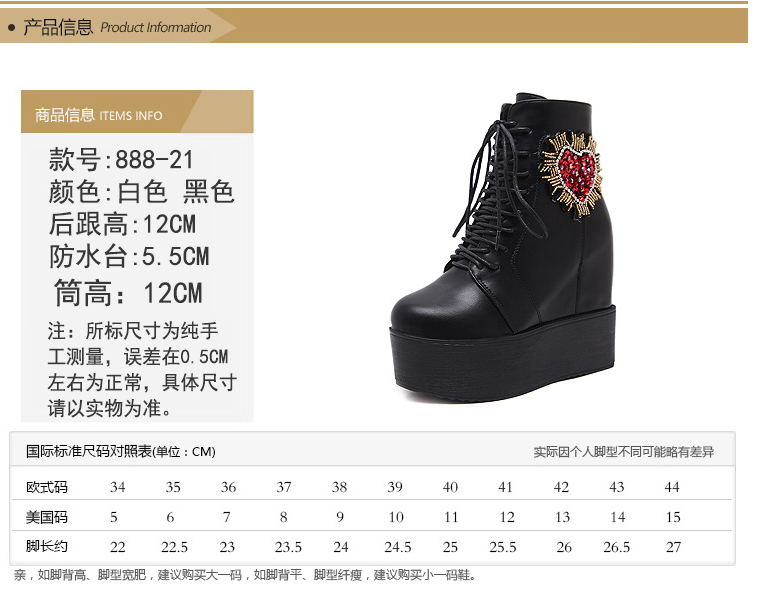Select European size 44 in the chart
This screenshot has height=600, width=778.
tap(672, 487)
